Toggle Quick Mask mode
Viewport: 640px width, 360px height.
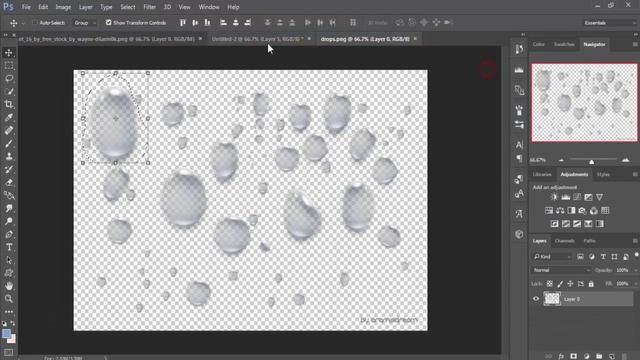(9, 352)
